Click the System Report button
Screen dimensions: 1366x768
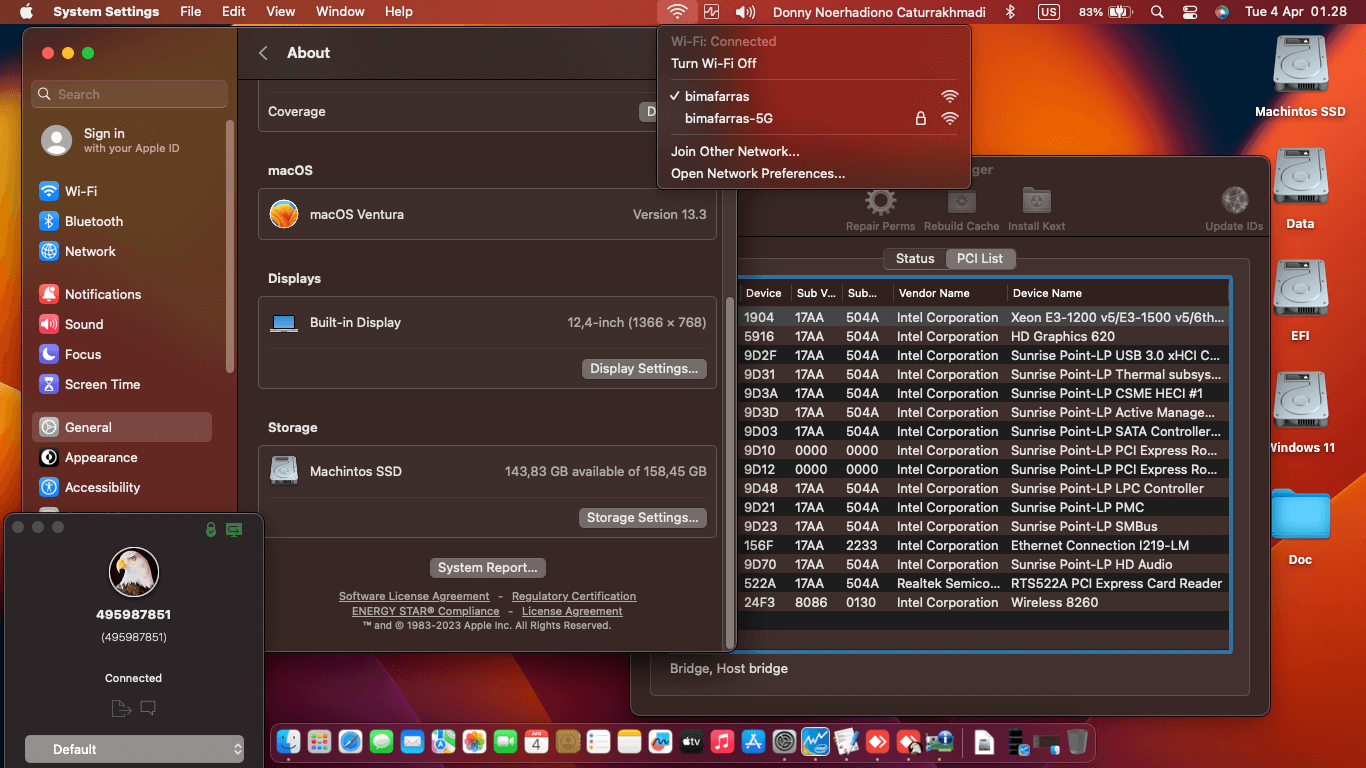point(488,567)
